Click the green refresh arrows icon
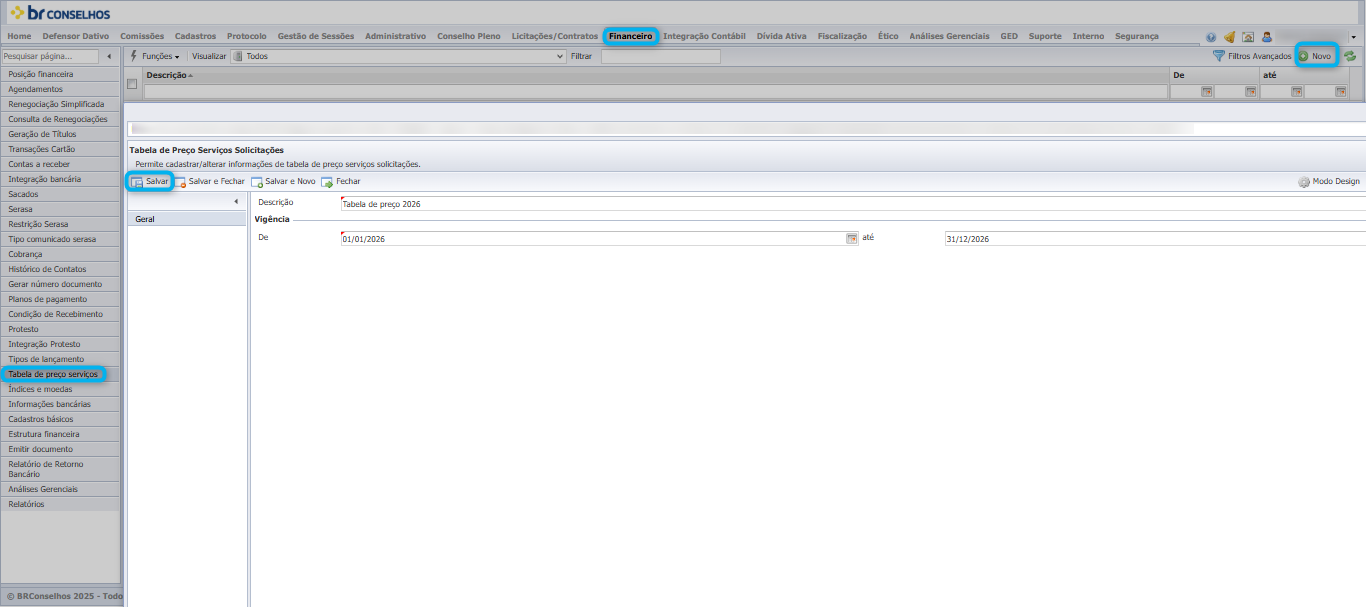The width and height of the screenshot is (1366, 607). click(x=1350, y=56)
